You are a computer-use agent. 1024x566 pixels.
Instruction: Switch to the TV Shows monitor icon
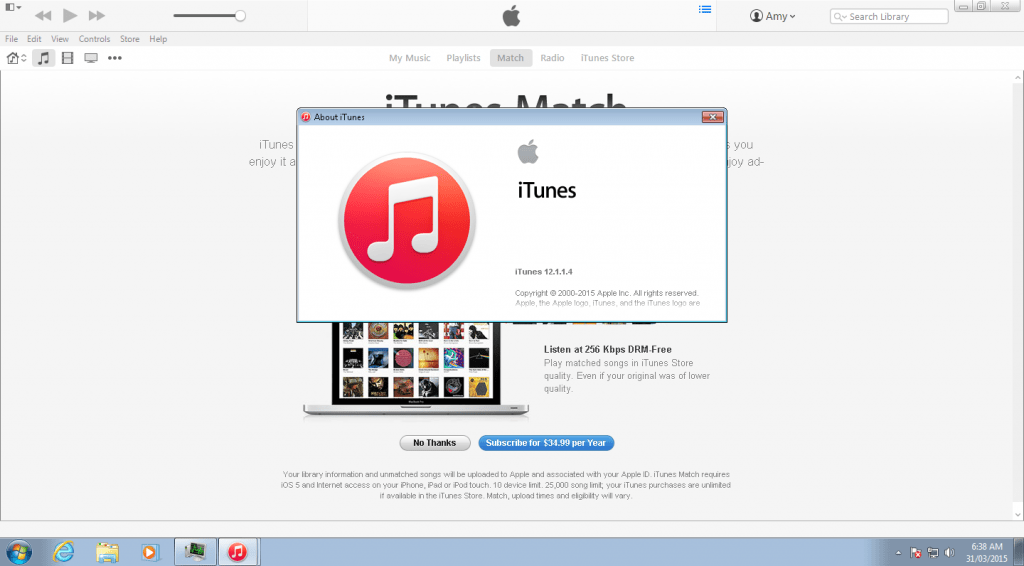pyautogui.click(x=91, y=58)
